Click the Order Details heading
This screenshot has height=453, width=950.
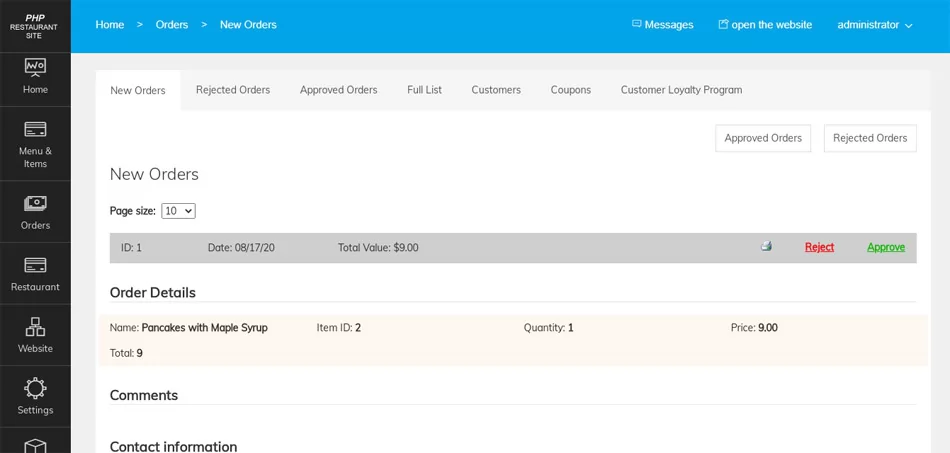pos(153,293)
